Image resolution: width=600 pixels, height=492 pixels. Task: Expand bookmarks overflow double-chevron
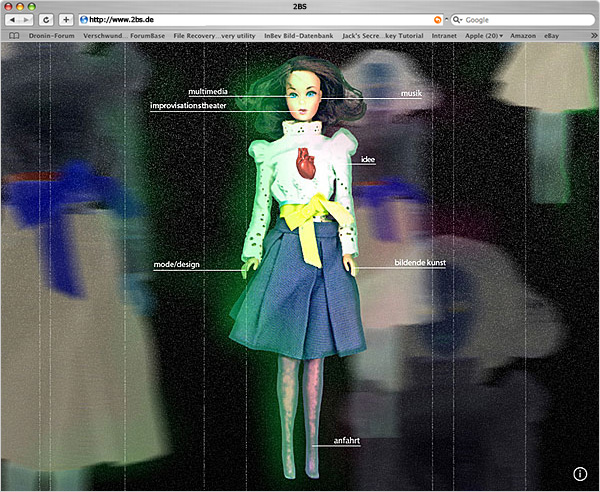pyautogui.click(x=594, y=36)
